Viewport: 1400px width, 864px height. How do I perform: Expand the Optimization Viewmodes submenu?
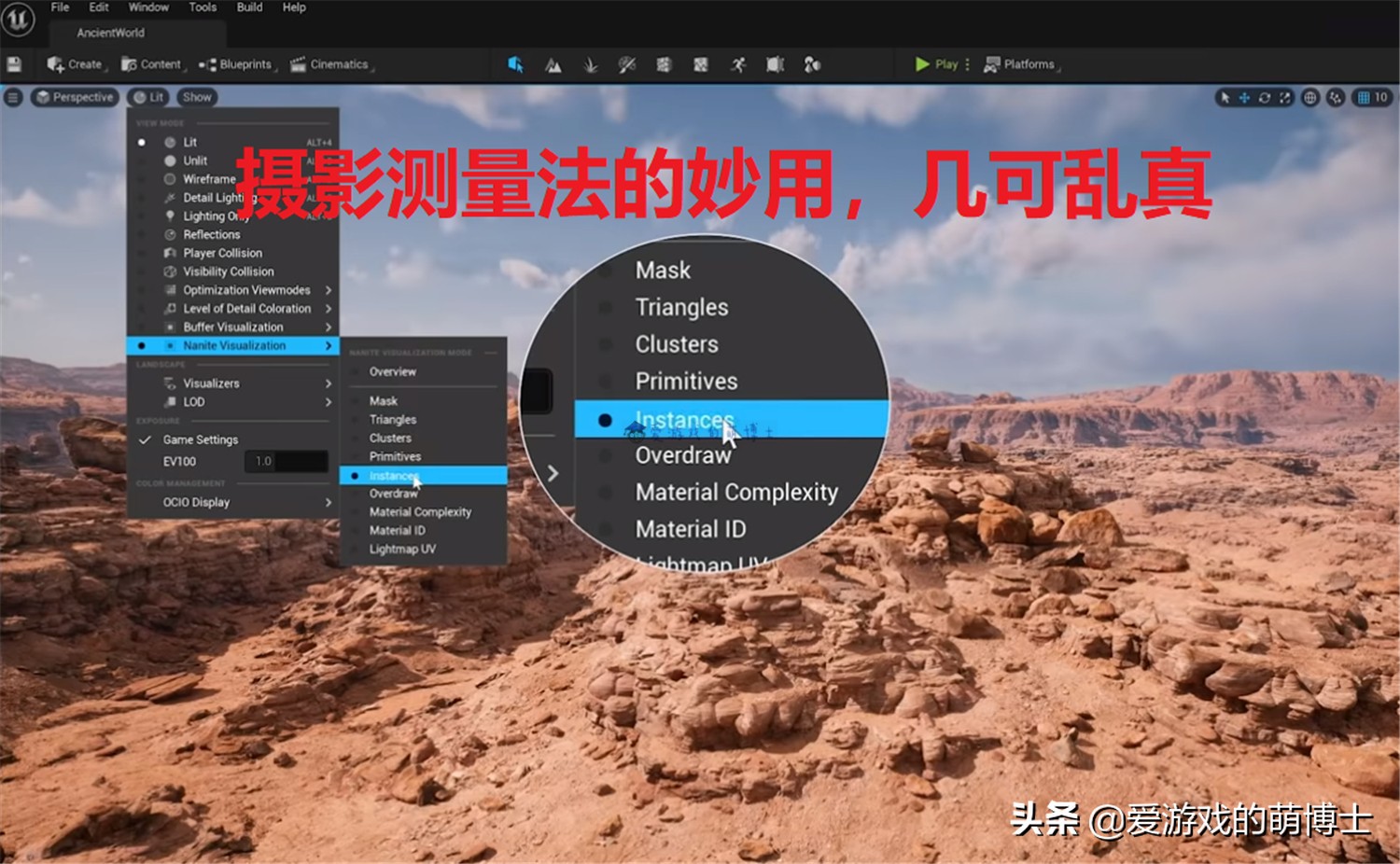click(x=247, y=289)
